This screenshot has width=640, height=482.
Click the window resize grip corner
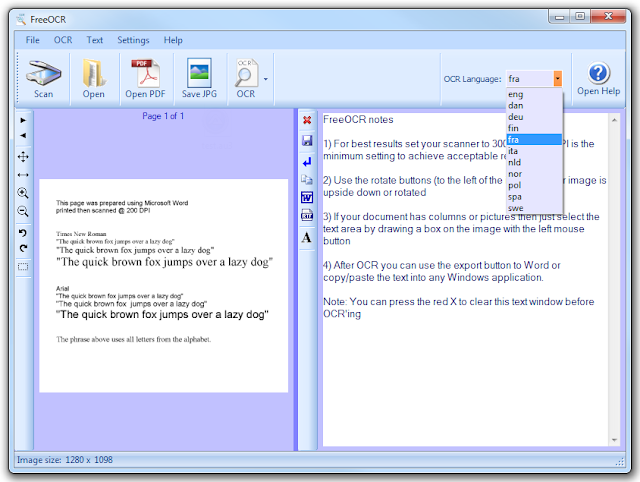tap(620, 461)
